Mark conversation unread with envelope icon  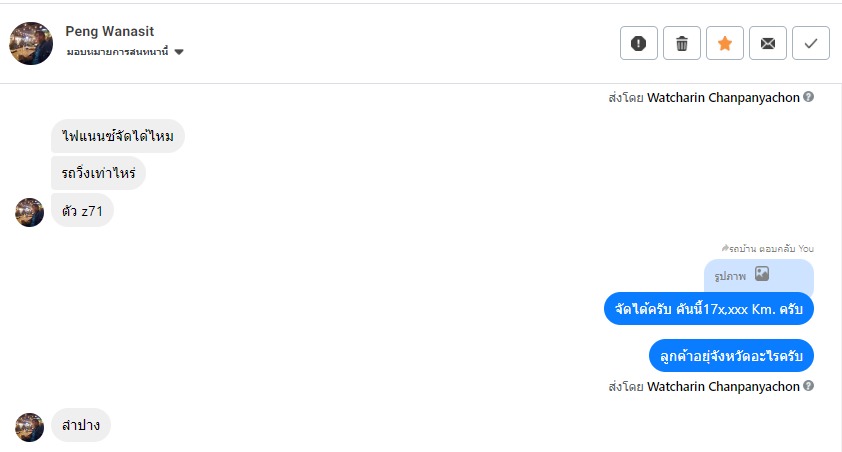tap(768, 43)
